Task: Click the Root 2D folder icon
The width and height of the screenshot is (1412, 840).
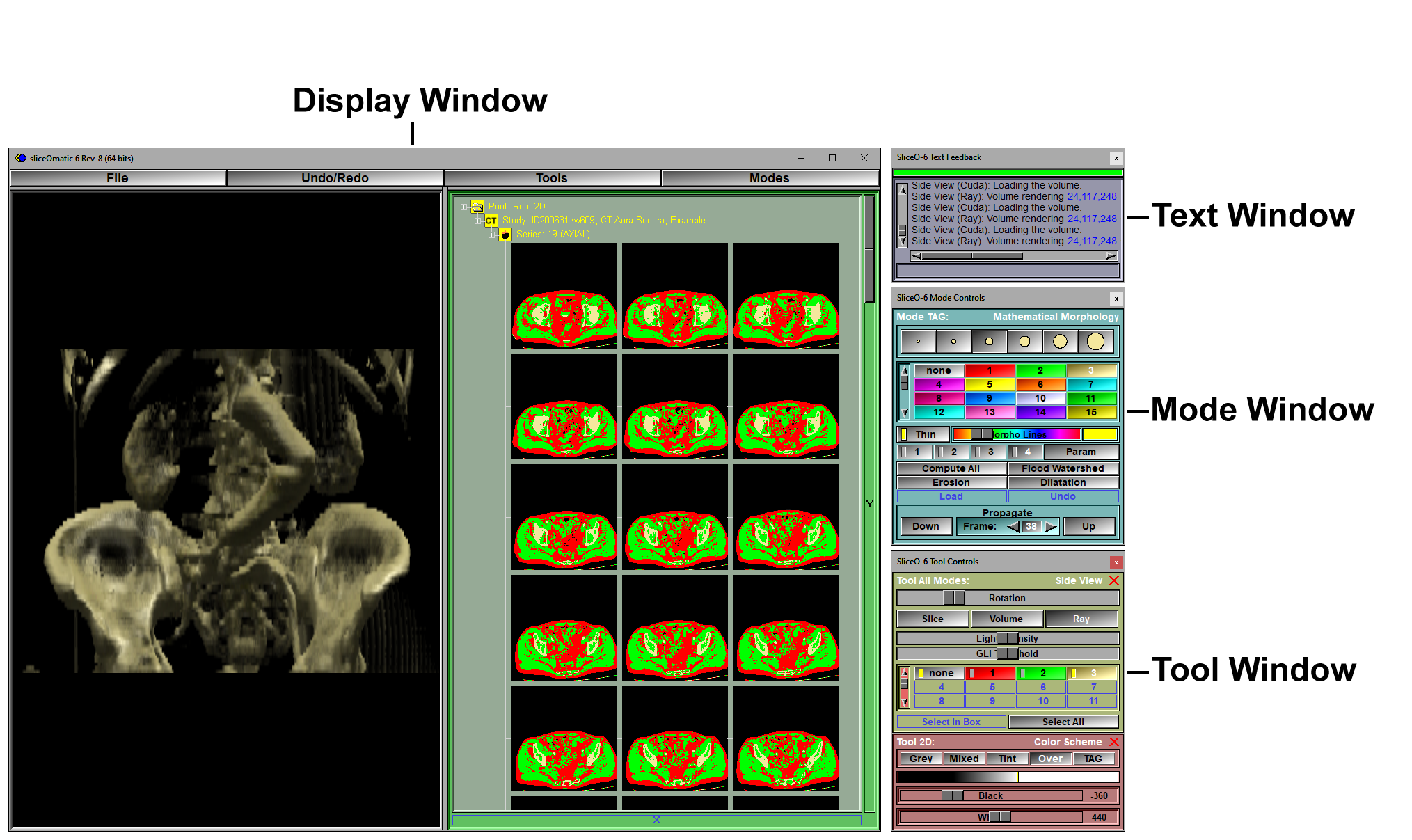Action: 477,207
